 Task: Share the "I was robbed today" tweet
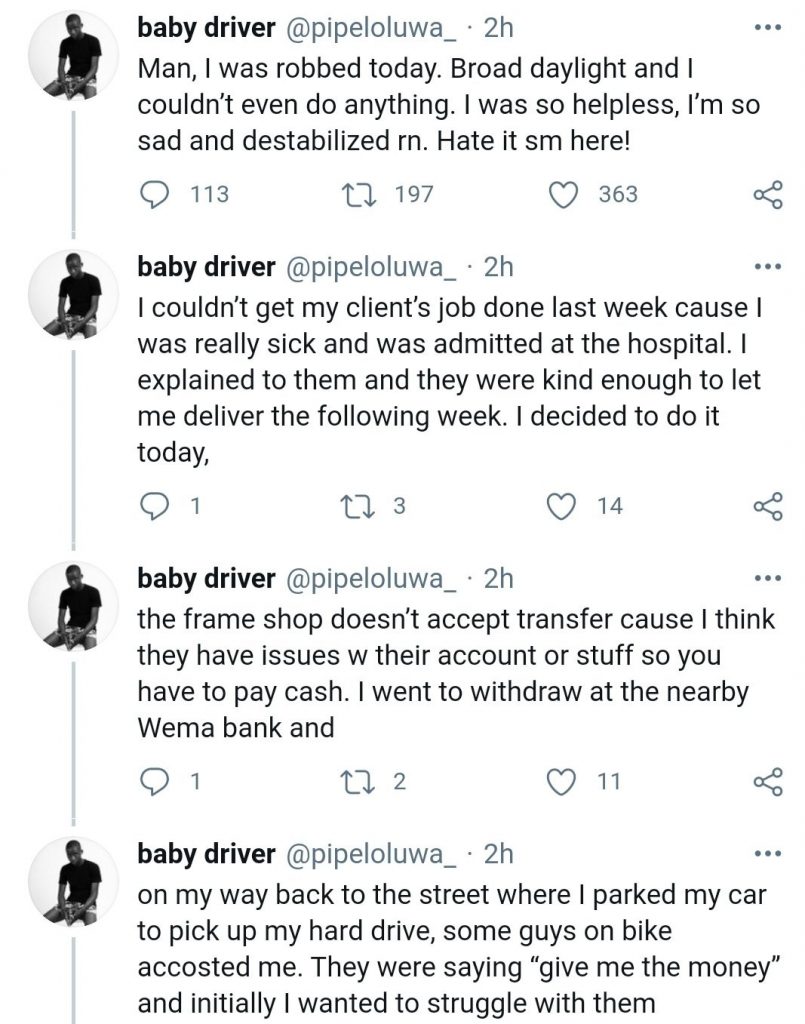click(x=767, y=195)
